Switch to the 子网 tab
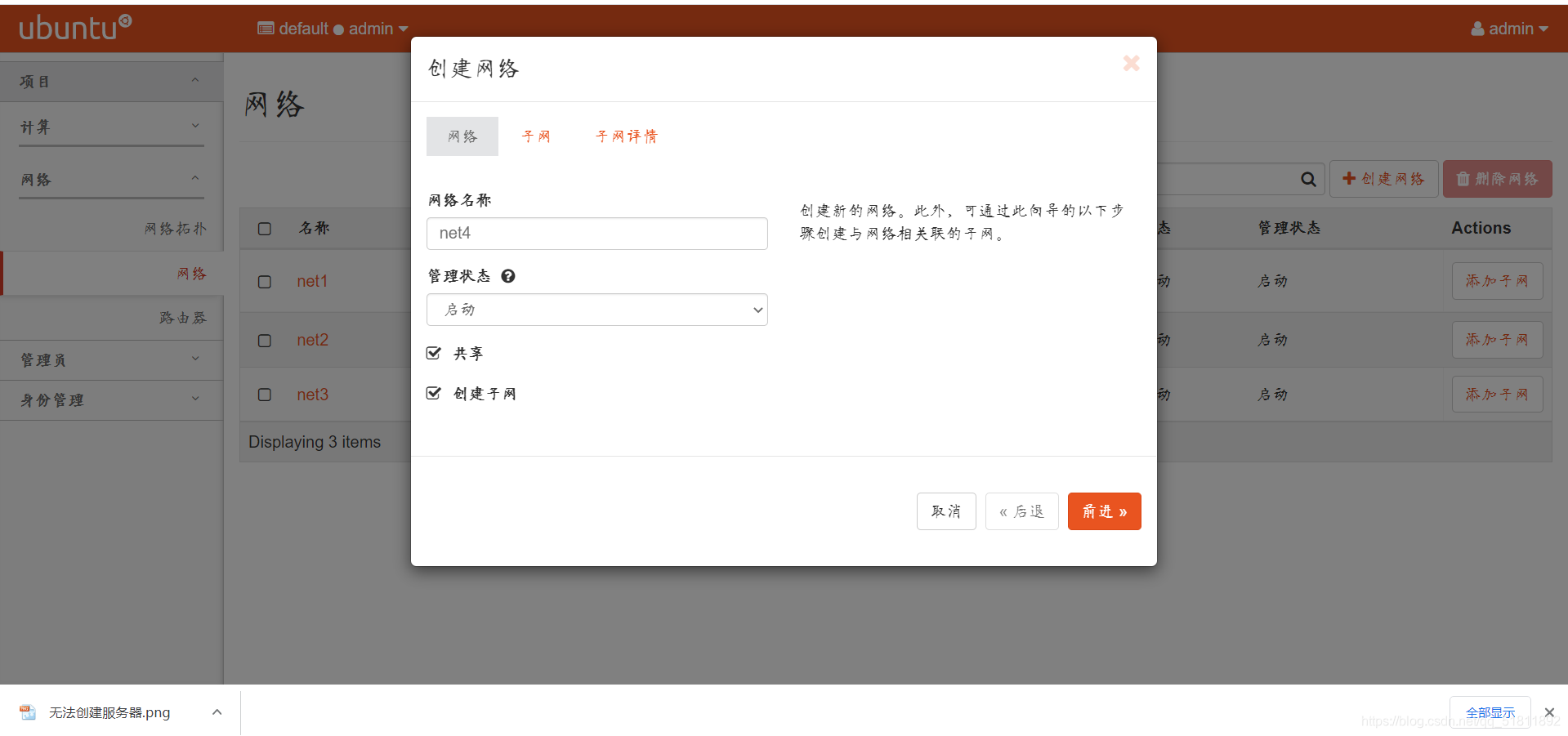 (x=536, y=136)
